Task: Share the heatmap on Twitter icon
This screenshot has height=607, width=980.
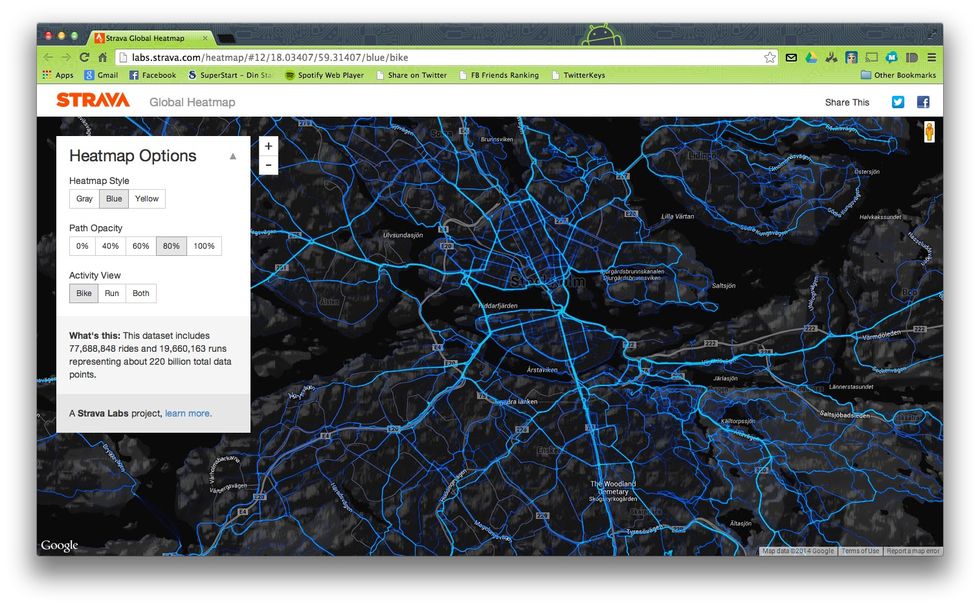Action: 898,102
